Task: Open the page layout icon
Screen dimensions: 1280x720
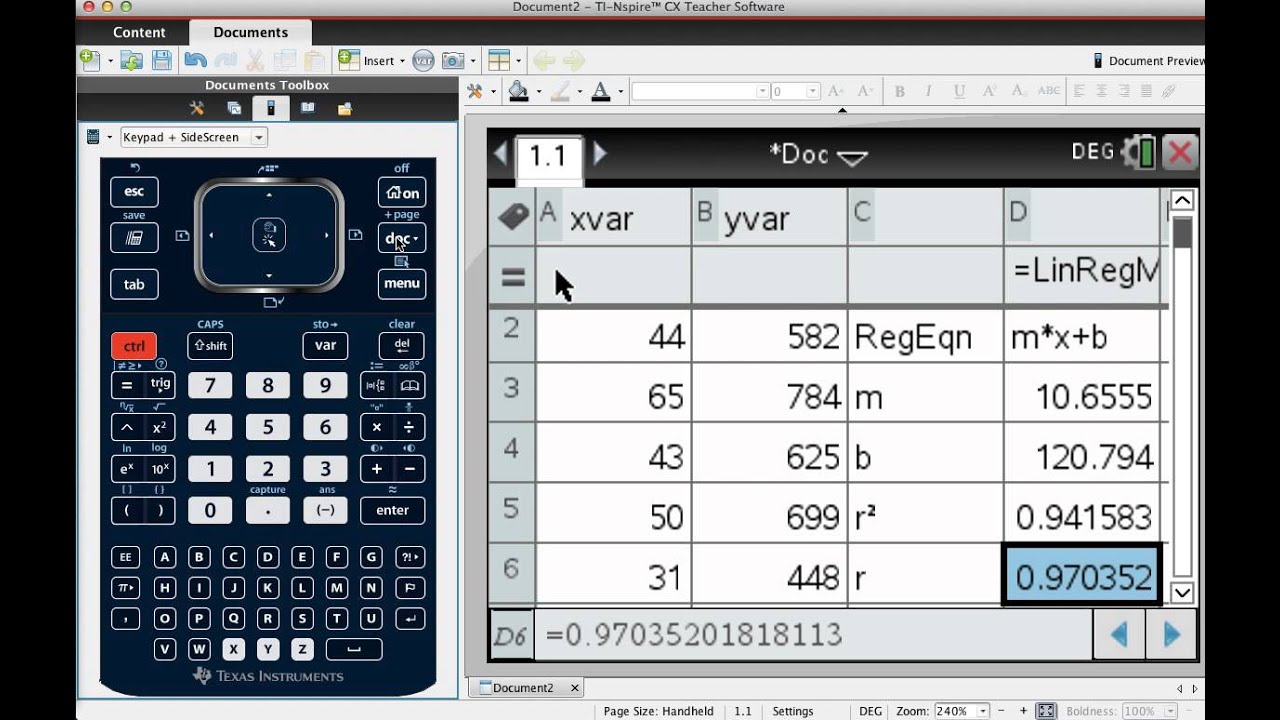Action: [x=498, y=60]
